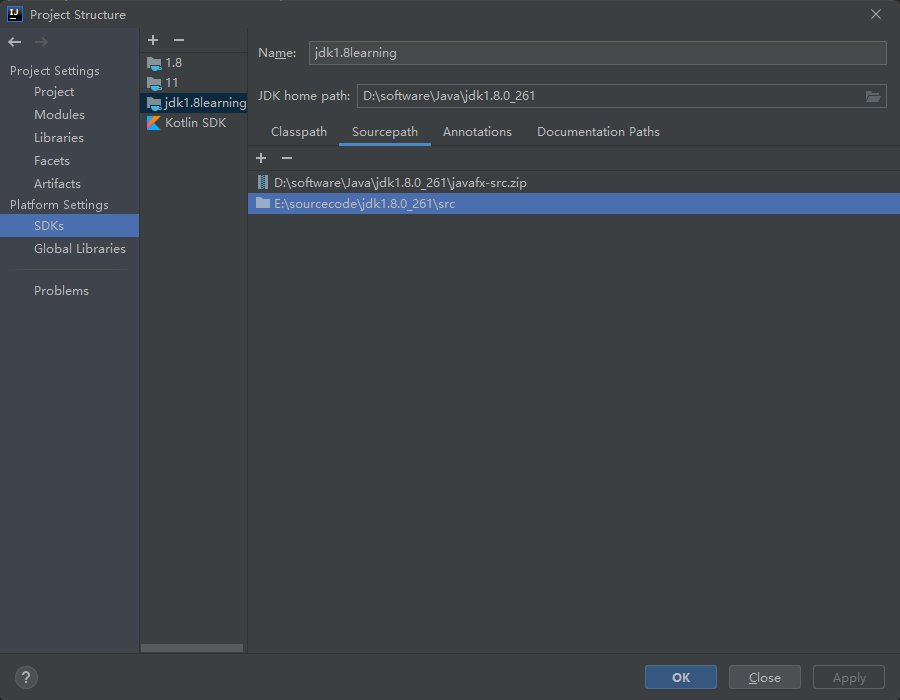Open the help question mark icon
This screenshot has height=700, width=900.
[x=25, y=677]
